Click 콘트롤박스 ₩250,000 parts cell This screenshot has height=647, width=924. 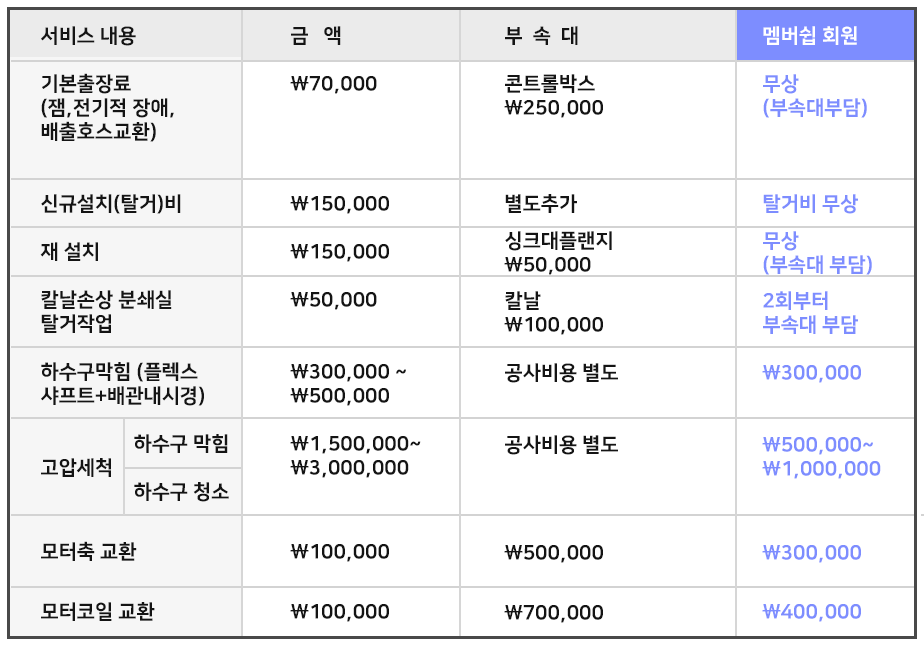pyautogui.click(x=554, y=95)
